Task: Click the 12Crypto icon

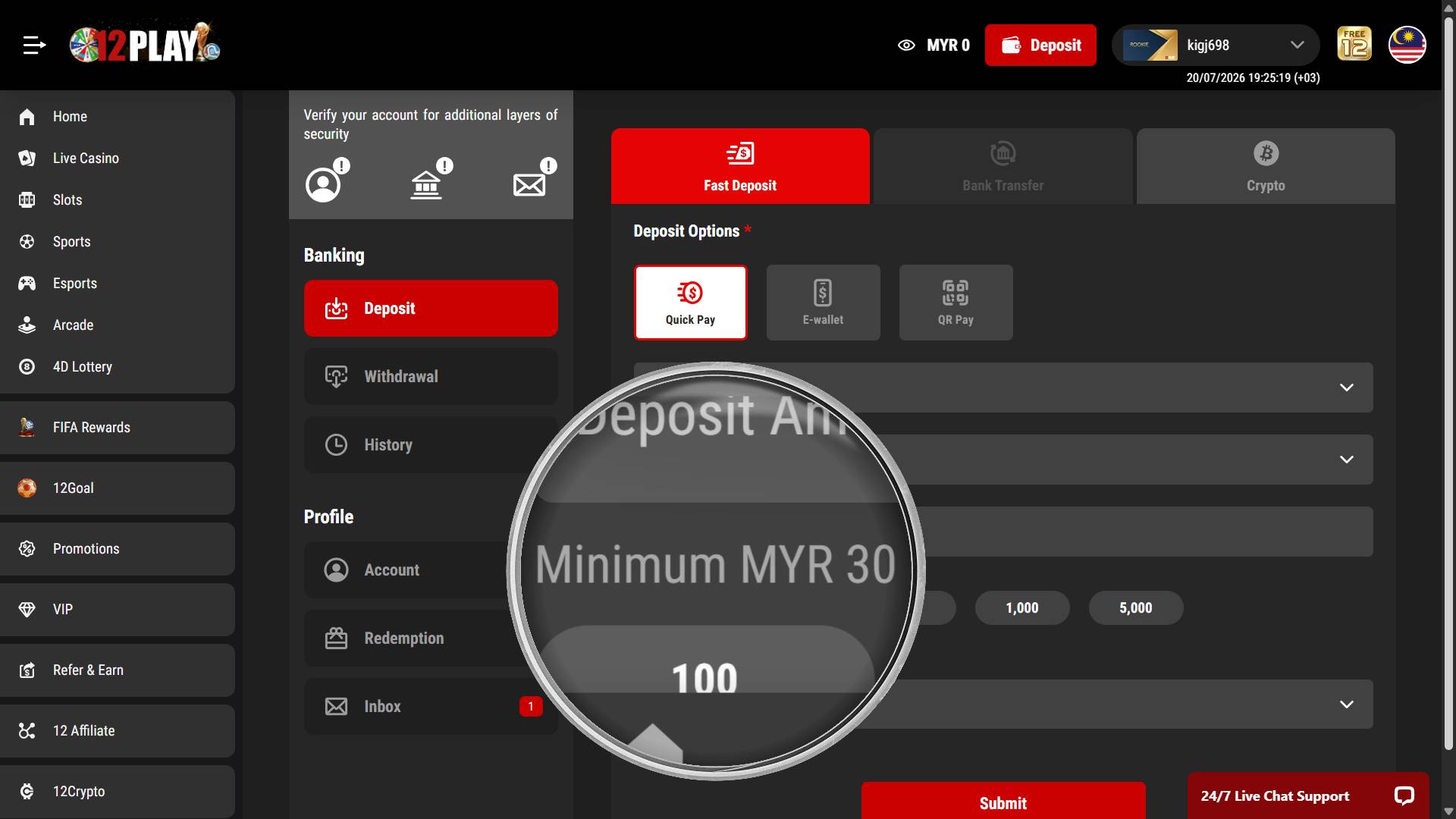Action: click(x=27, y=792)
